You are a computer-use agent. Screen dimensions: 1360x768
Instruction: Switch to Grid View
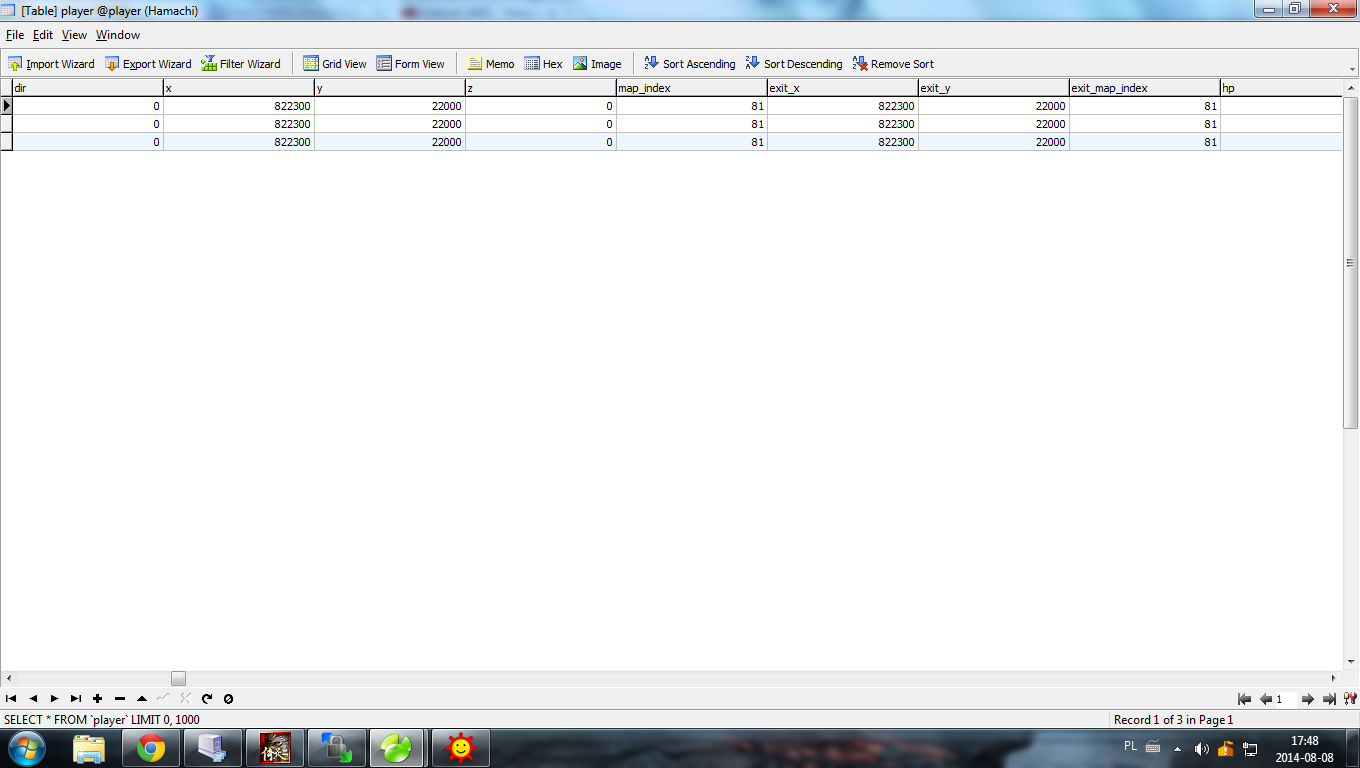pos(335,64)
